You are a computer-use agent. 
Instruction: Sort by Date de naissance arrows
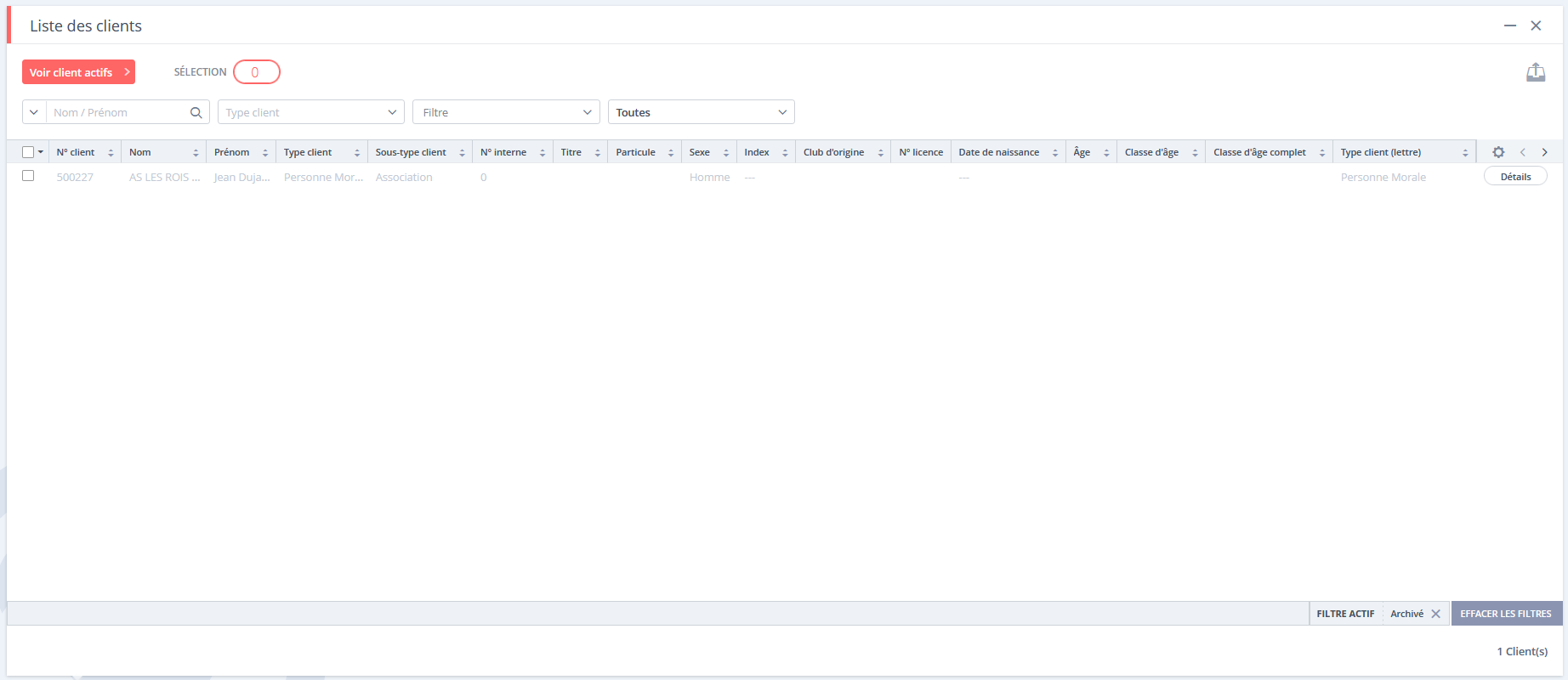1055,153
